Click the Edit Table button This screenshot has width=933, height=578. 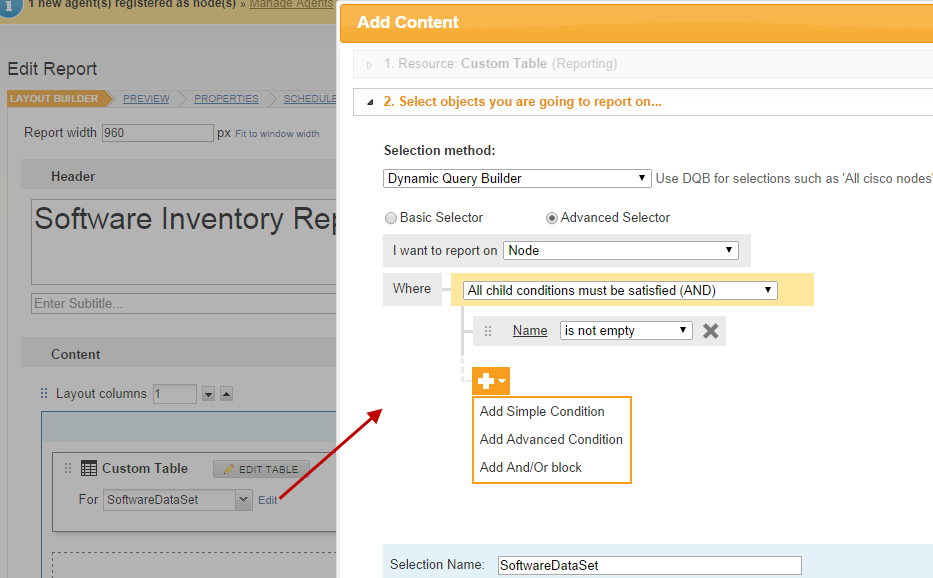[x=261, y=469]
